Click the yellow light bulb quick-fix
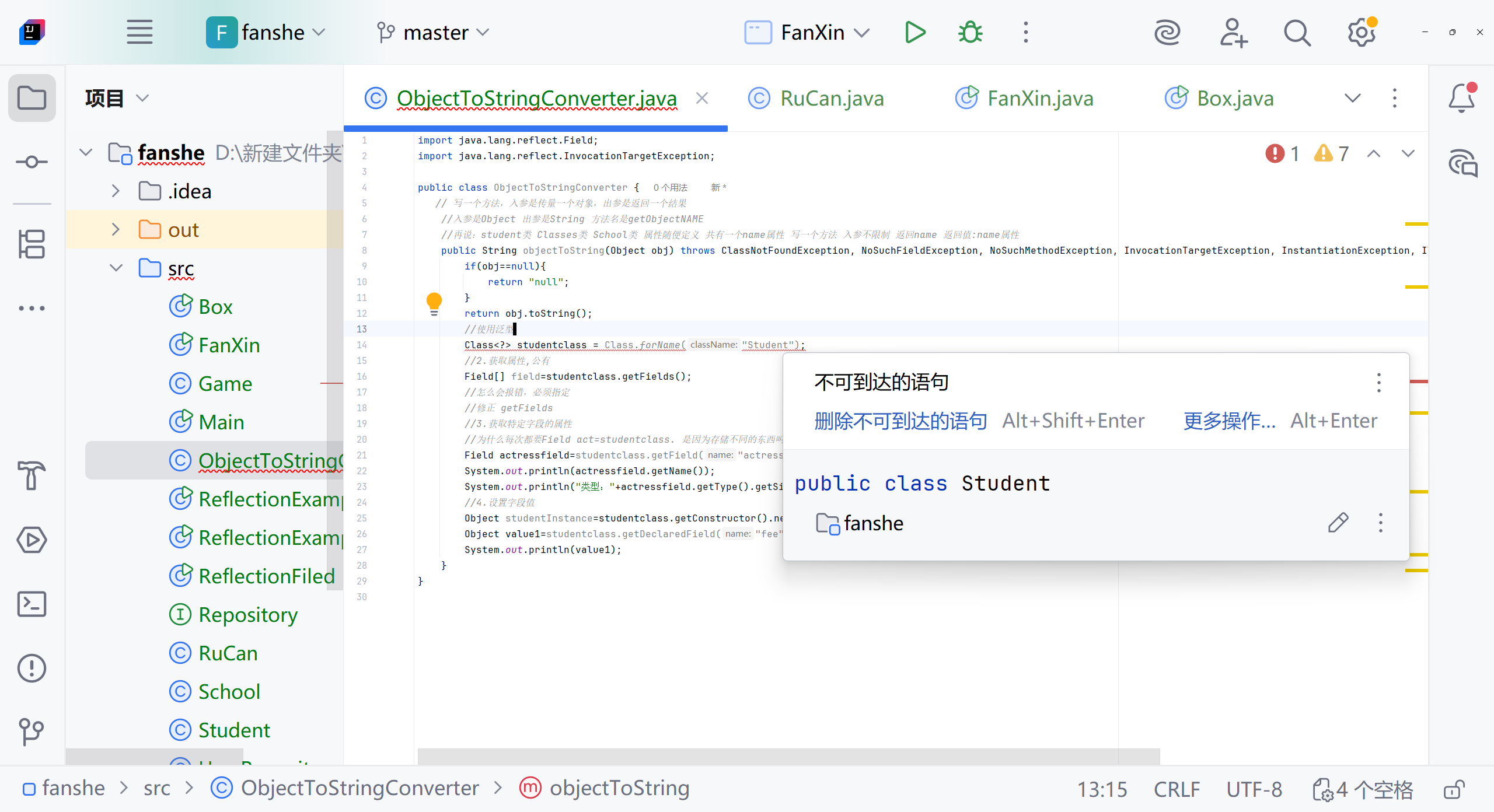Viewport: 1494px width, 812px height. point(434,302)
